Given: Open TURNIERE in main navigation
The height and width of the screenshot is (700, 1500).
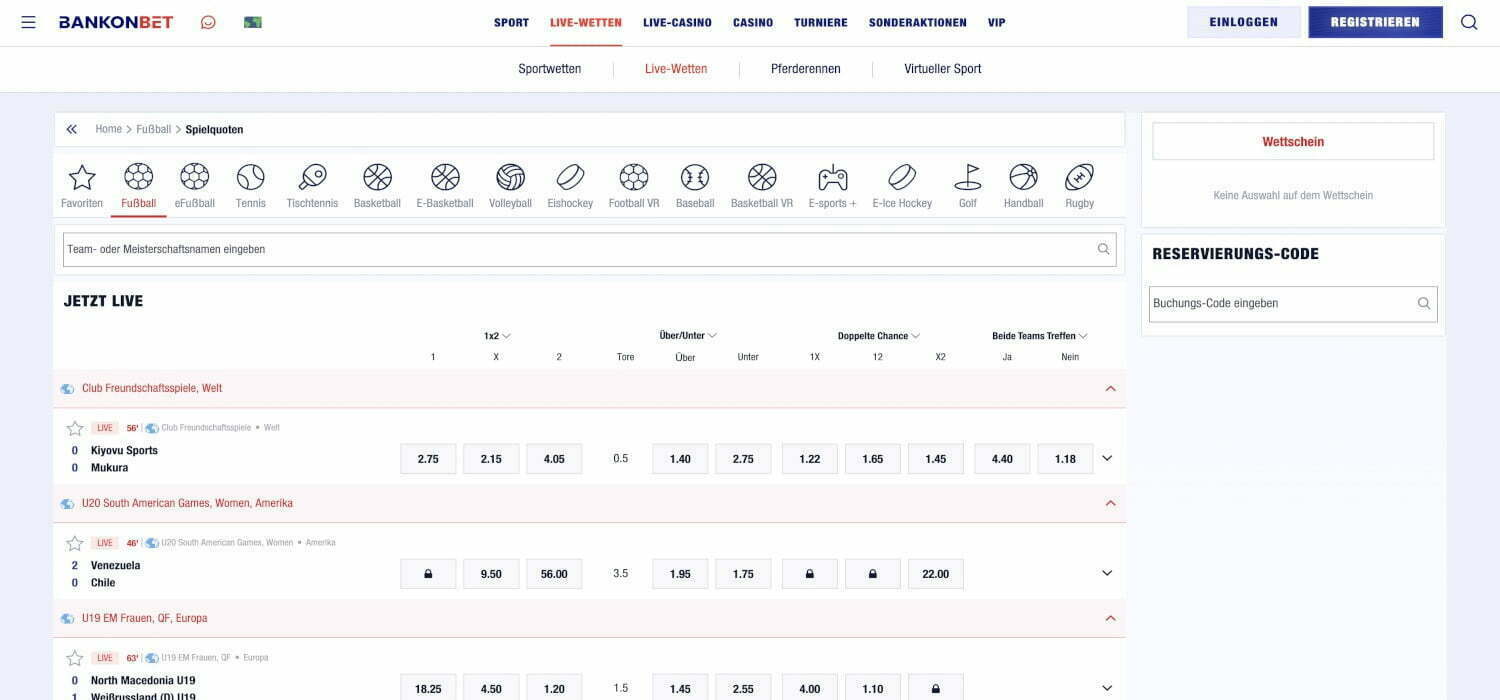Looking at the screenshot, I should 821,22.
